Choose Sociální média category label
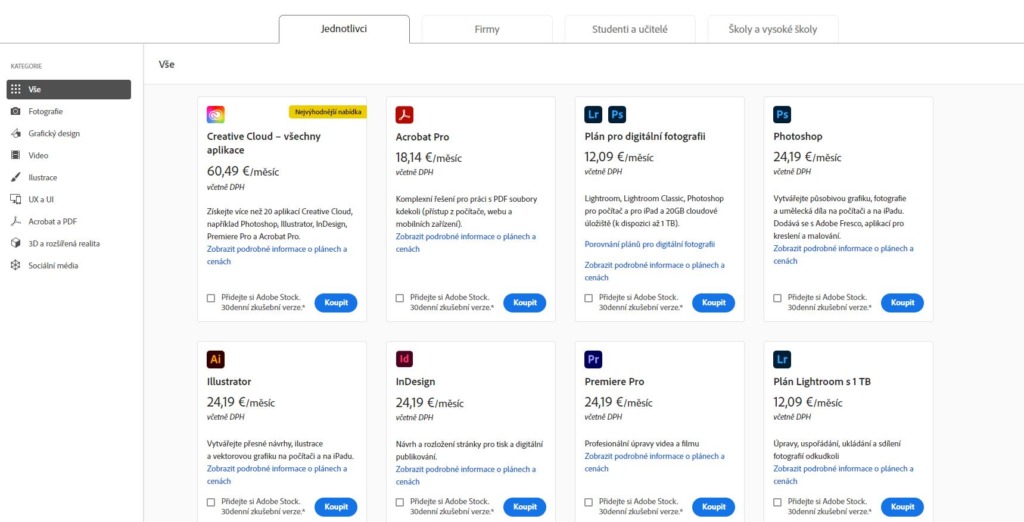The height and width of the screenshot is (522, 1024). 54,266
